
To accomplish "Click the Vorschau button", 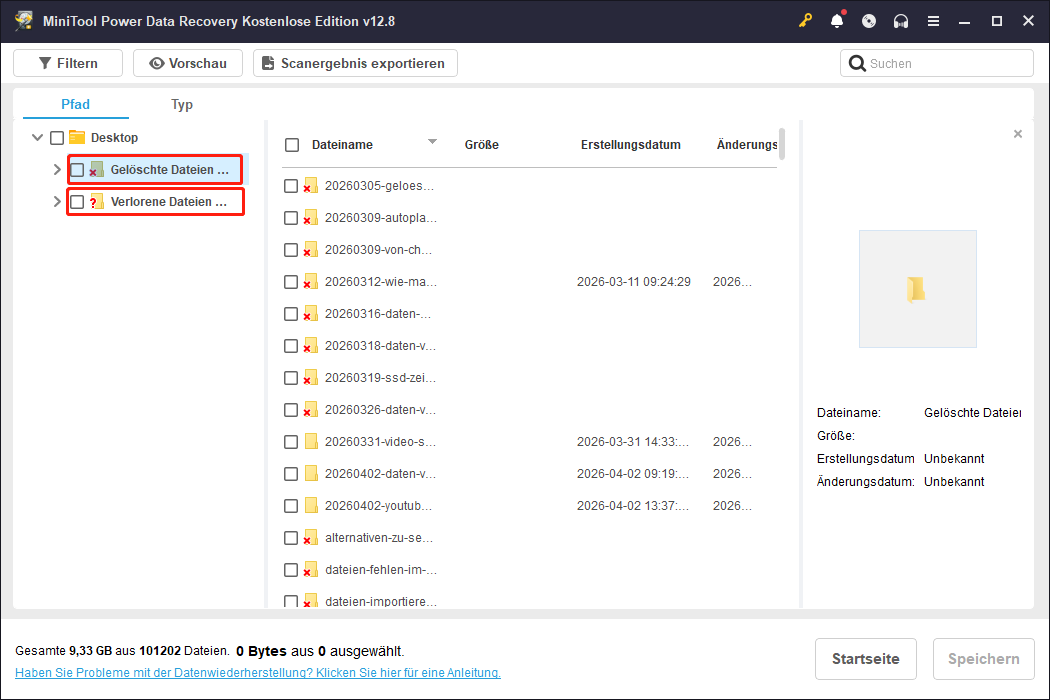I will [188, 63].
